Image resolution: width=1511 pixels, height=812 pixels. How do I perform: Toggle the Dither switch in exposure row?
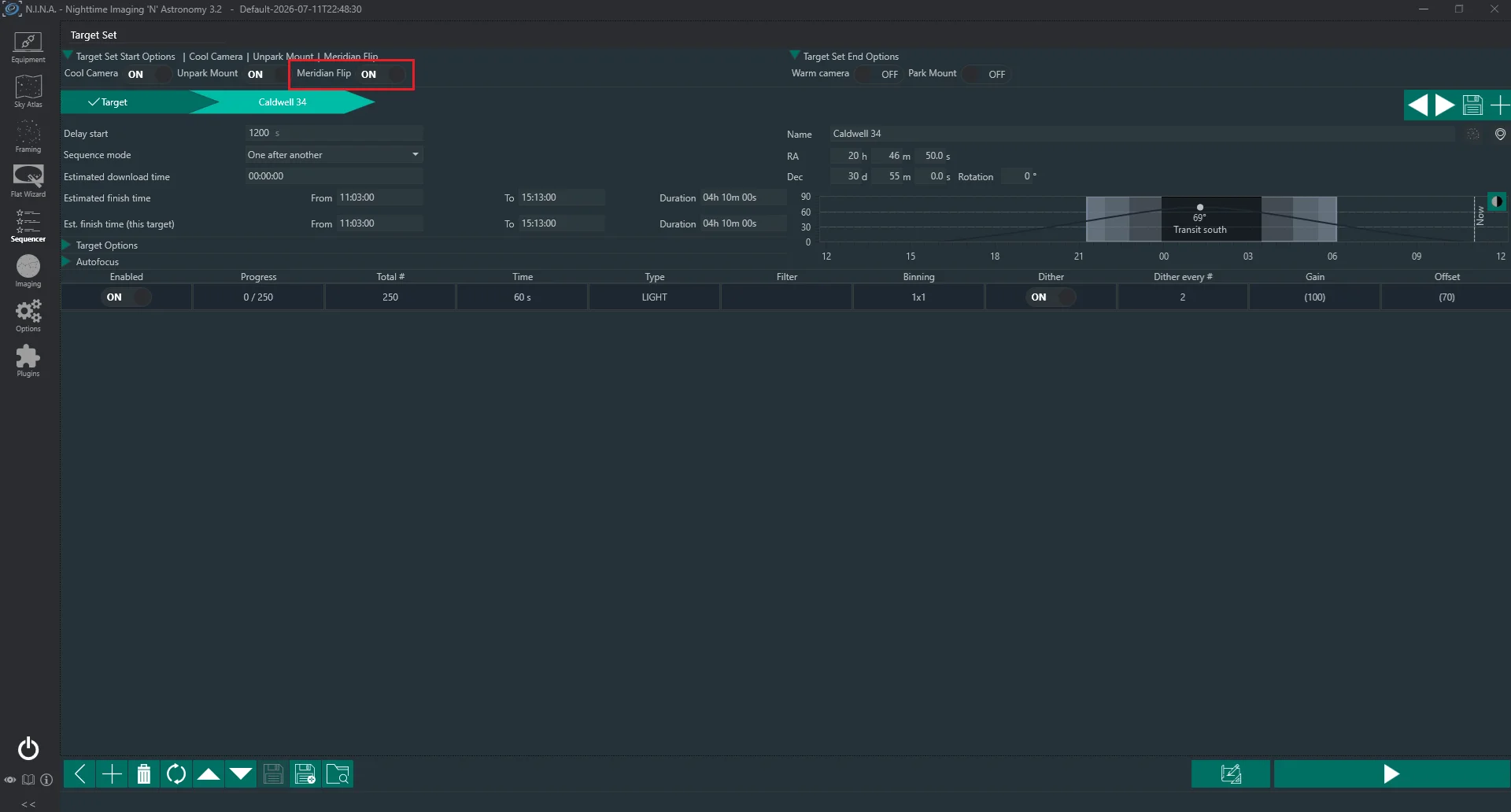(1051, 297)
